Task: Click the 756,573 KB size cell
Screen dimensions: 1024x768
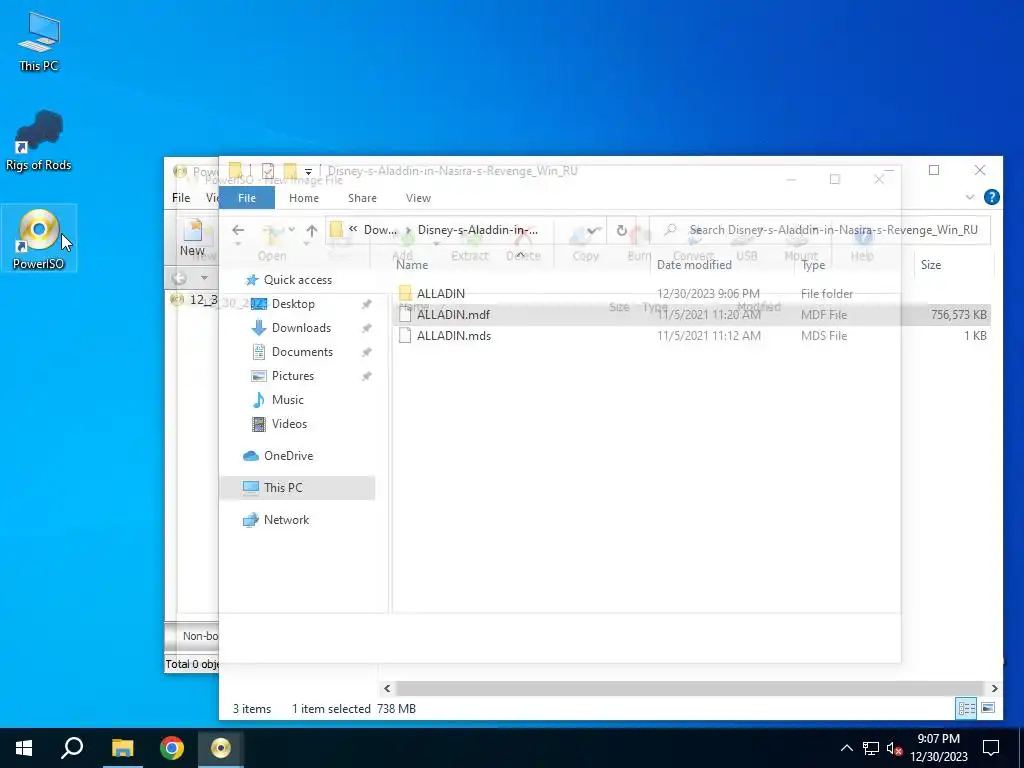Action: [959, 315]
